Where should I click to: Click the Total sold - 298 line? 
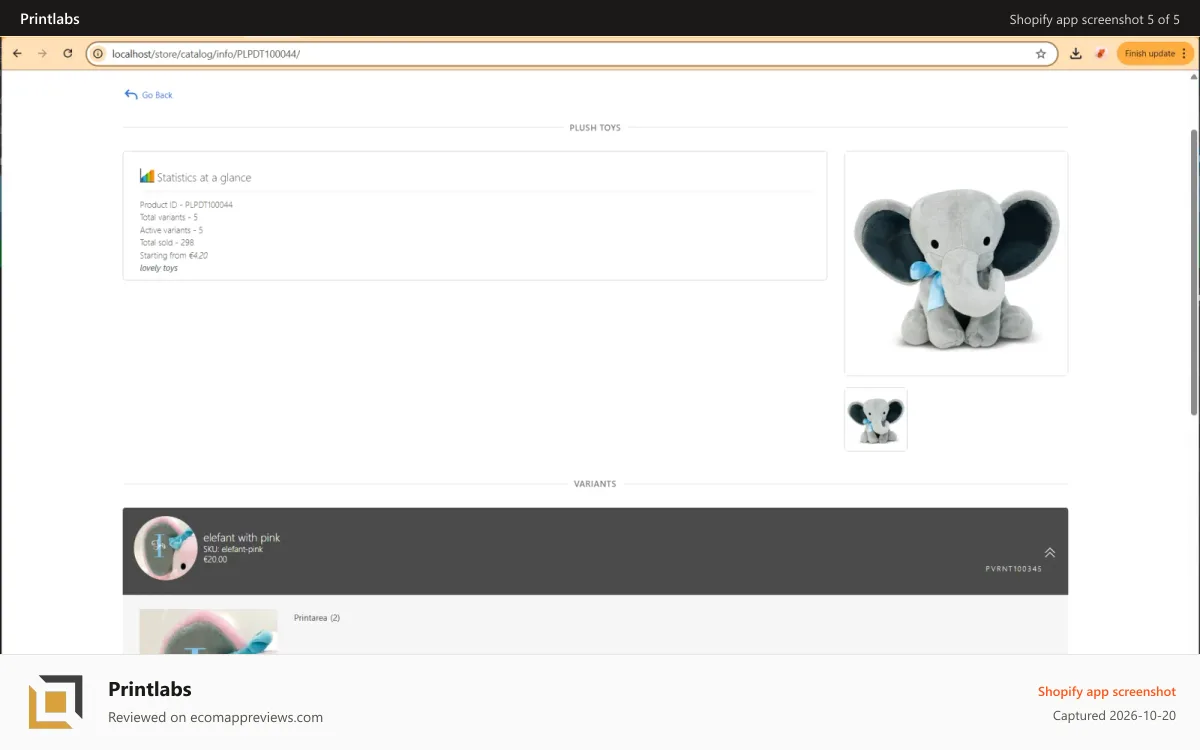tap(167, 243)
